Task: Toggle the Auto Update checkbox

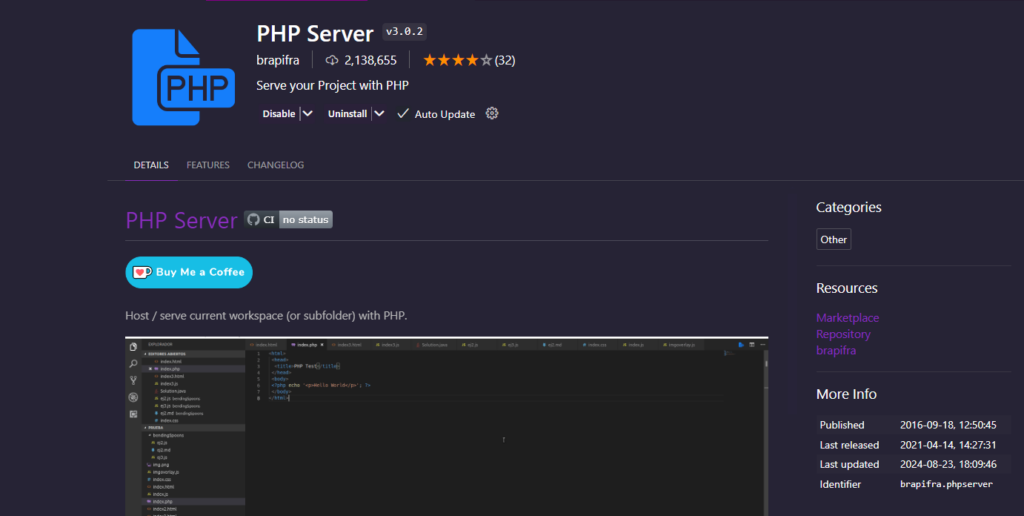Action: (403, 114)
